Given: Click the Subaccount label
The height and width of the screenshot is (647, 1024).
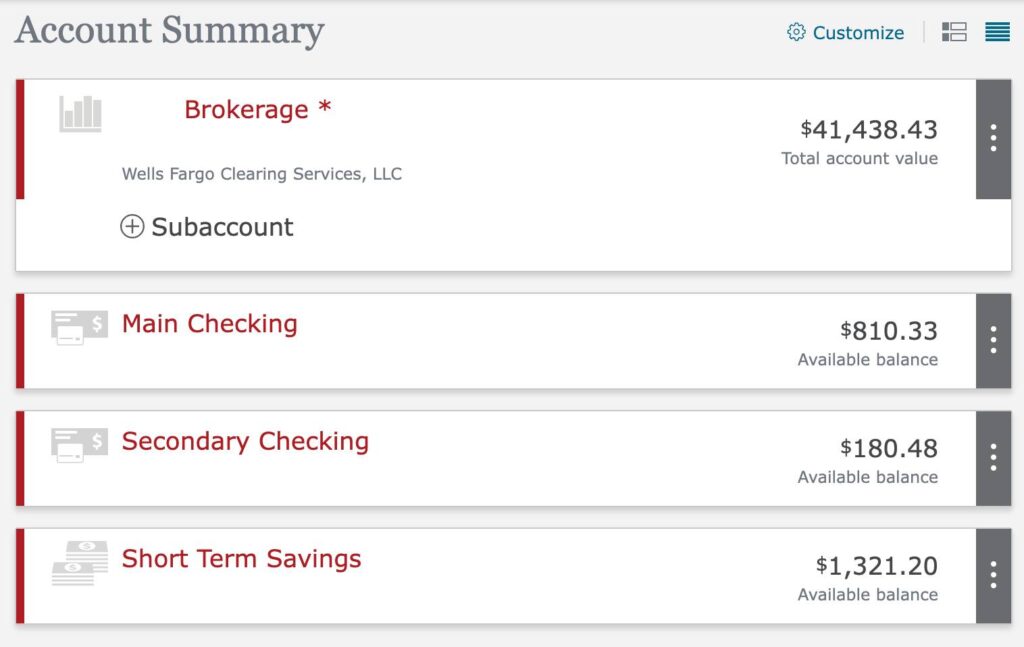Looking at the screenshot, I should coord(222,227).
